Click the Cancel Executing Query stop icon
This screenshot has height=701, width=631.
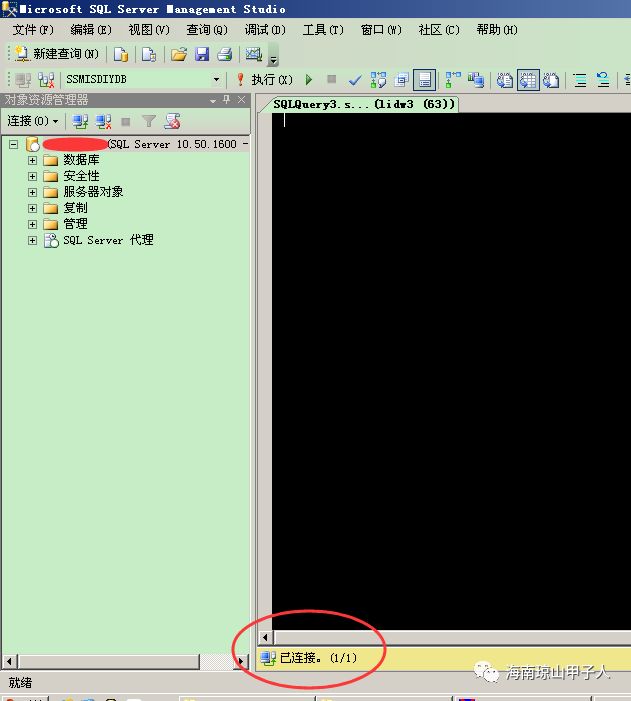[331, 79]
